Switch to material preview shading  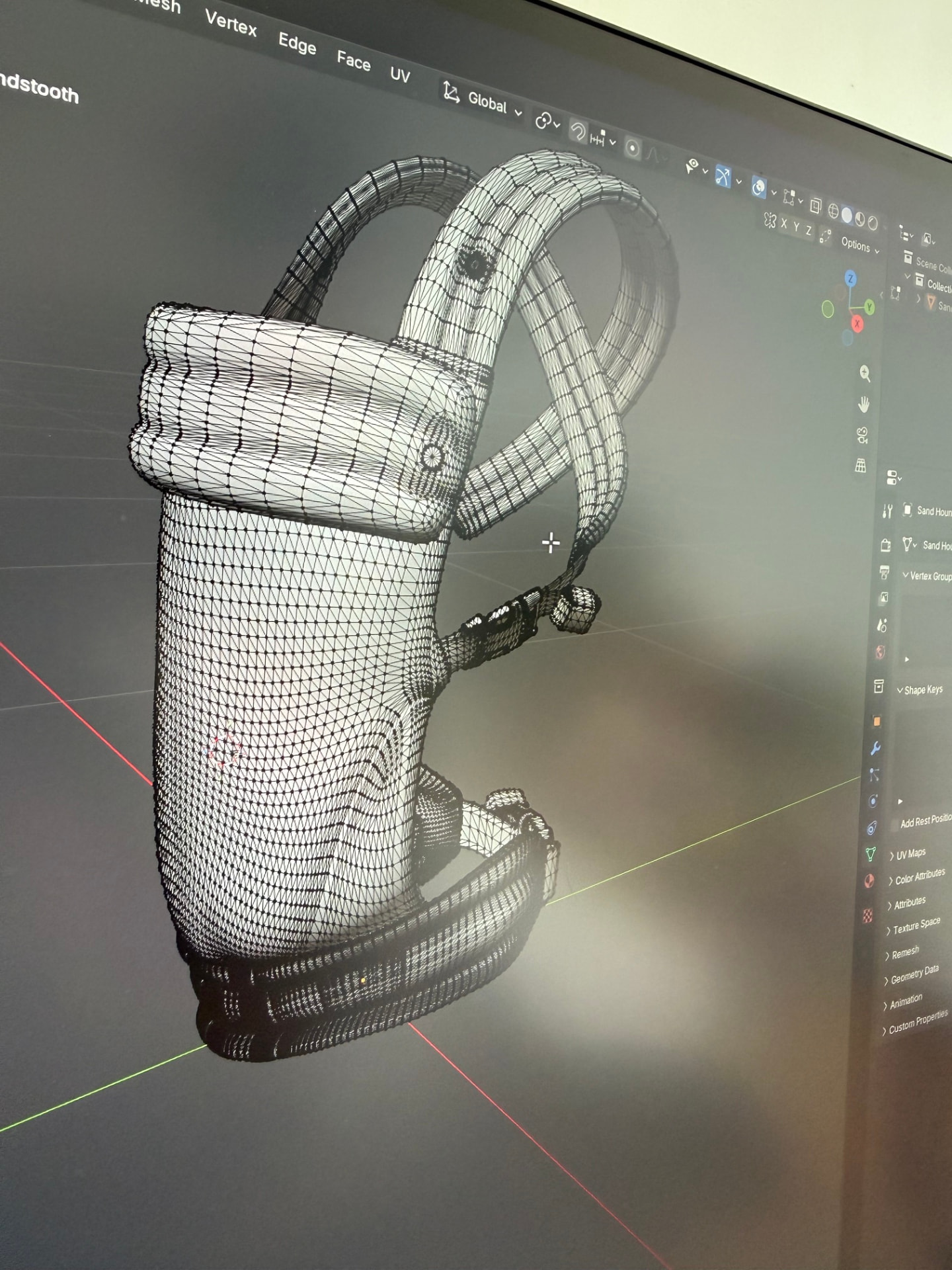click(860, 220)
